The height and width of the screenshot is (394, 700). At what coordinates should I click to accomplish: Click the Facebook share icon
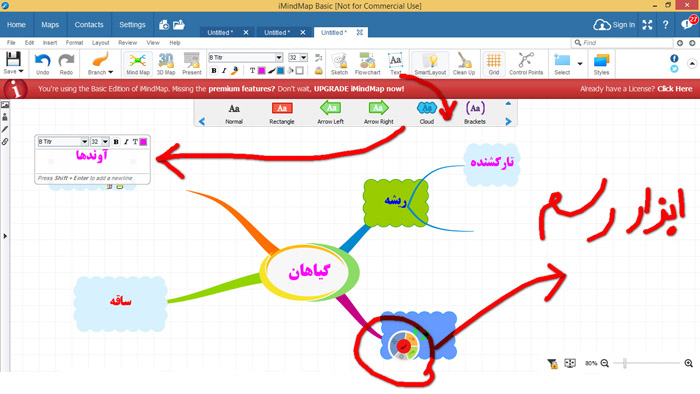click(674, 58)
